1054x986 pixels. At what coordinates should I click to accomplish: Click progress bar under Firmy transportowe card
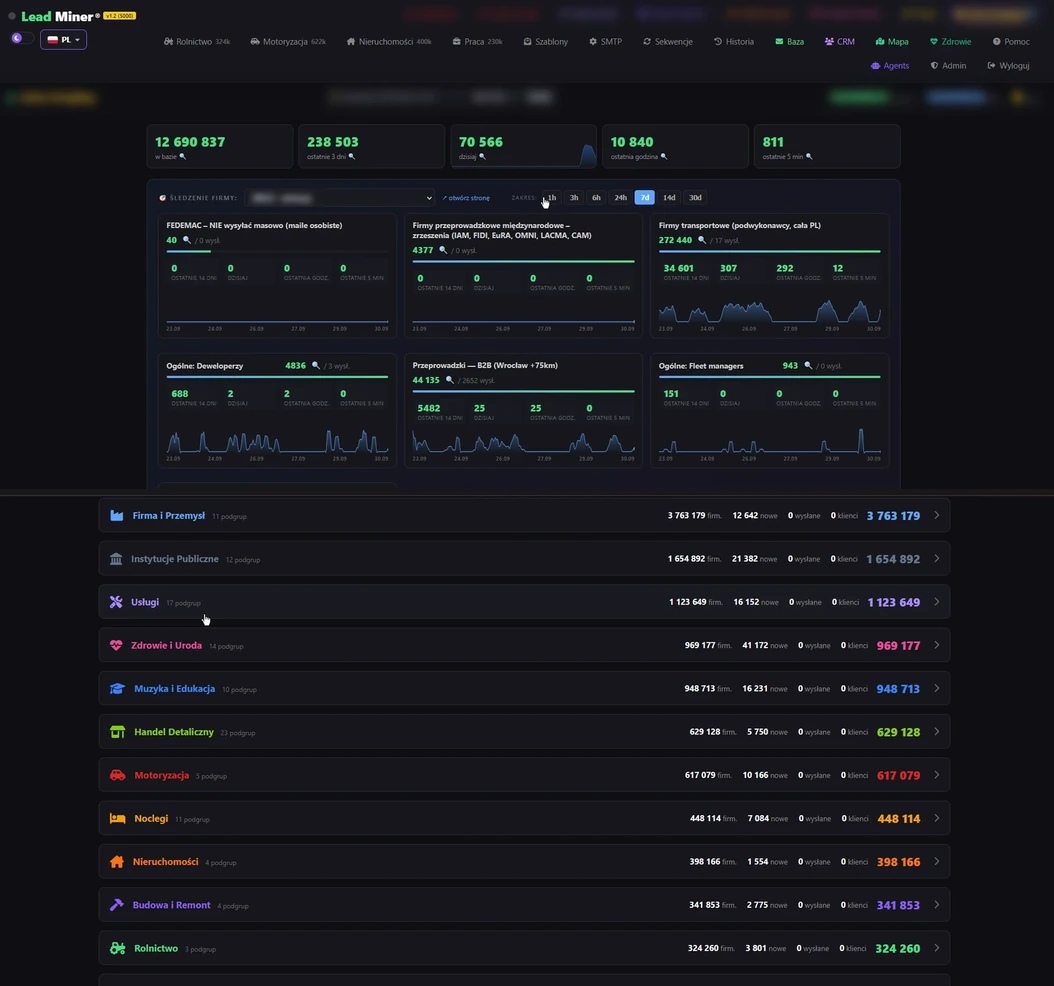[x=769, y=251]
